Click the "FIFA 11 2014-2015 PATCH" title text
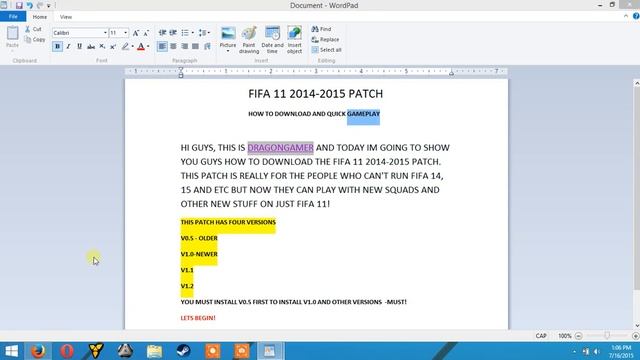The width and height of the screenshot is (640, 360). pyautogui.click(x=316, y=94)
